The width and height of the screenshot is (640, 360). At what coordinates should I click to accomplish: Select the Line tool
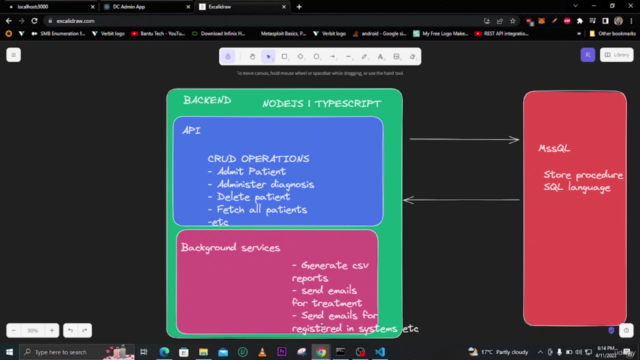349,57
